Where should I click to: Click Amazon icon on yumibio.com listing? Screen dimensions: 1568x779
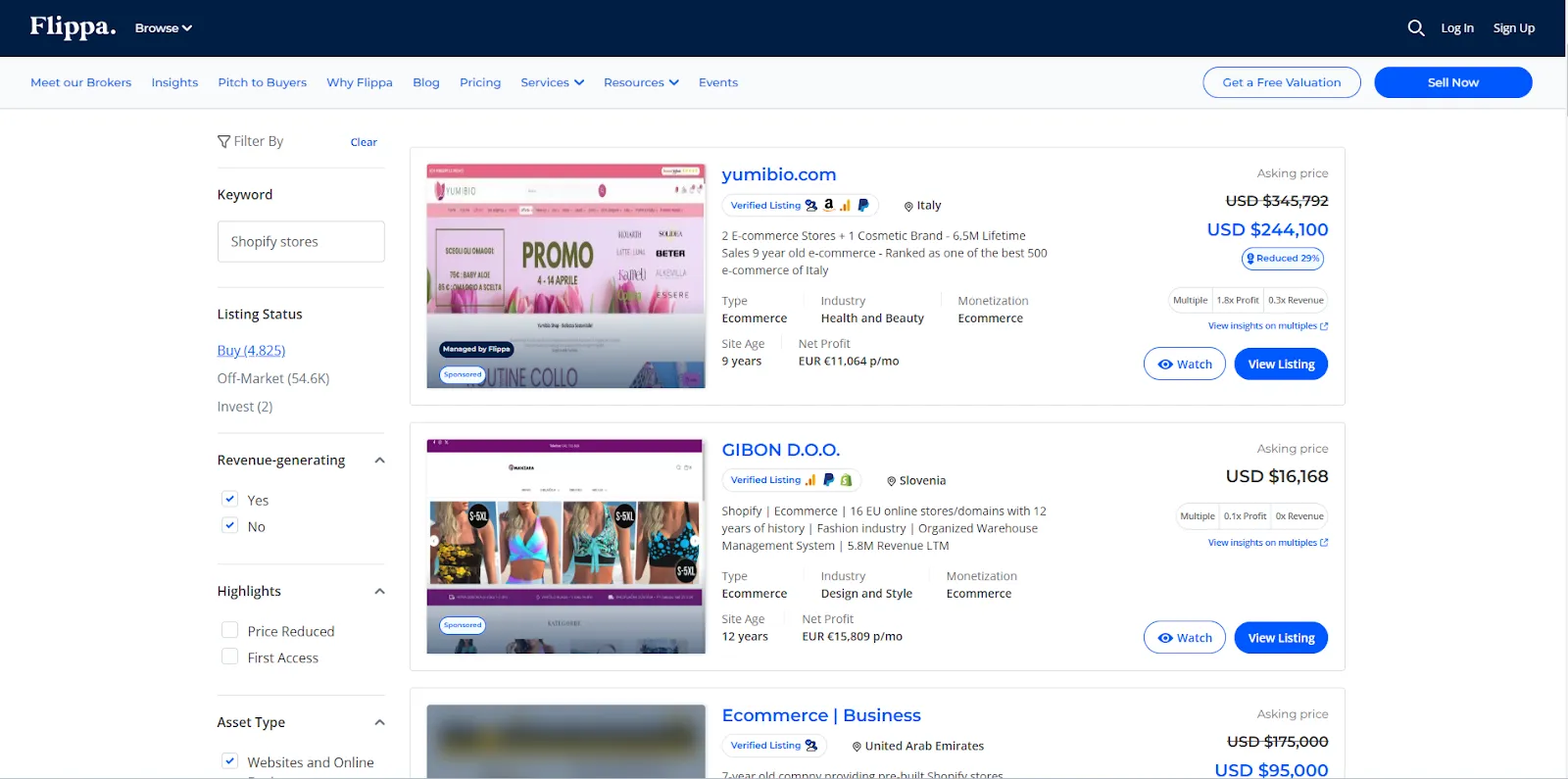tap(828, 205)
